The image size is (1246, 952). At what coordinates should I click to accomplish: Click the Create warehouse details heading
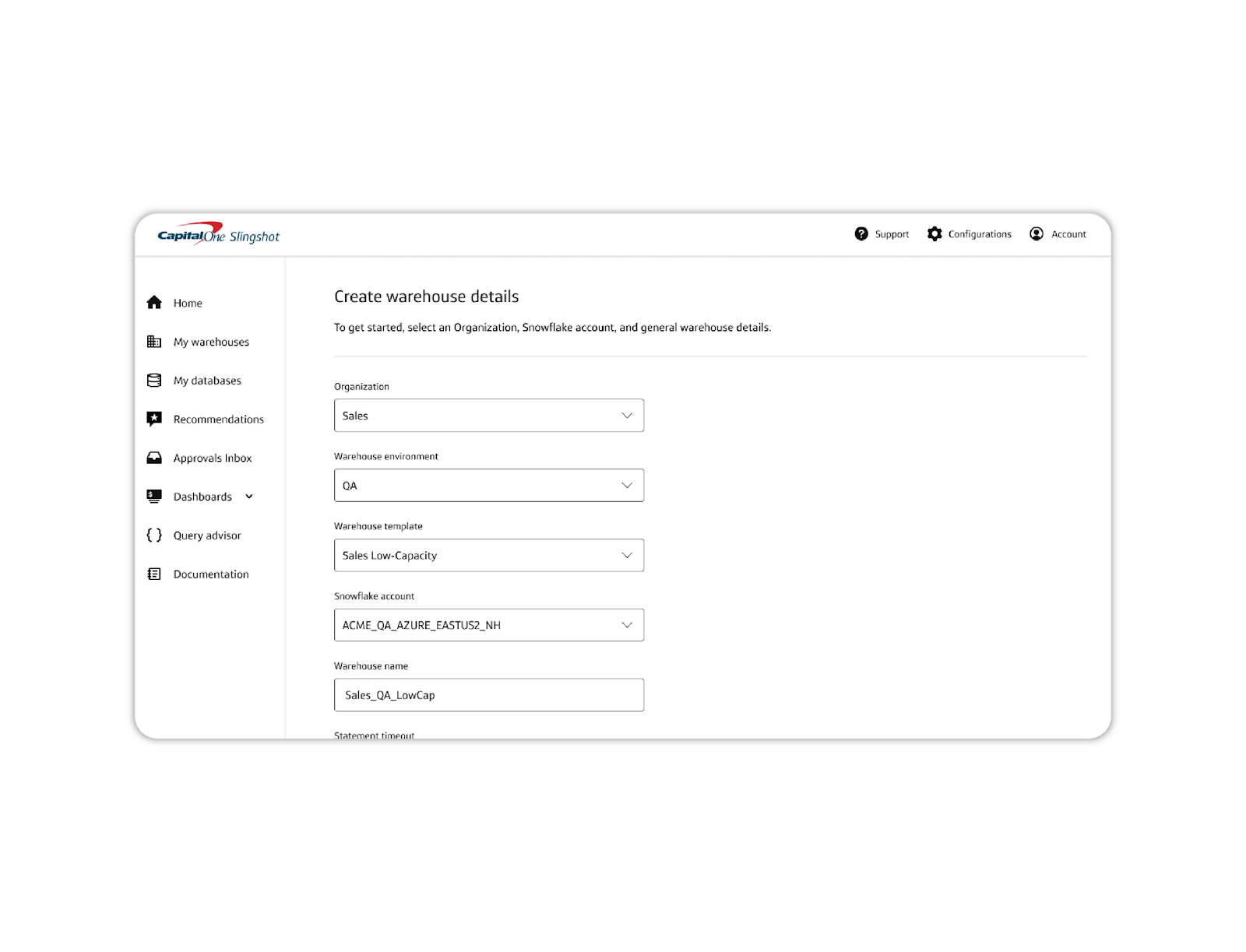427,297
